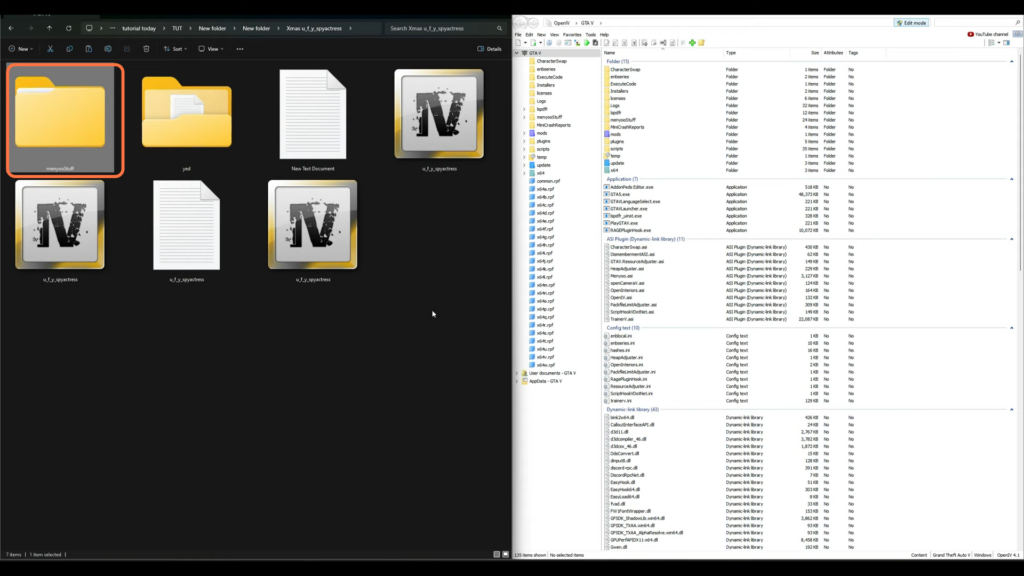Screen dimensions: 1024x576
Task: Expand the lspdfr folder in OpenIV tree
Action: pyautogui.click(x=524, y=110)
